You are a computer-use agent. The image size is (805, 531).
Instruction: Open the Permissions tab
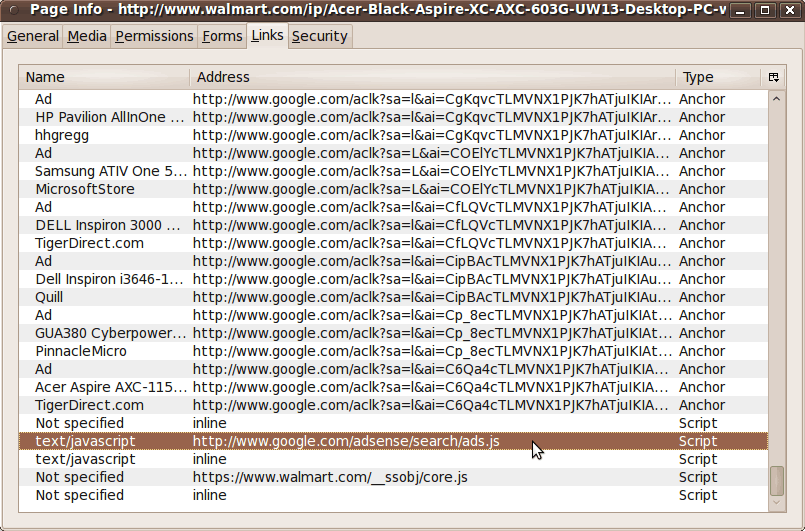[x=154, y=36]
